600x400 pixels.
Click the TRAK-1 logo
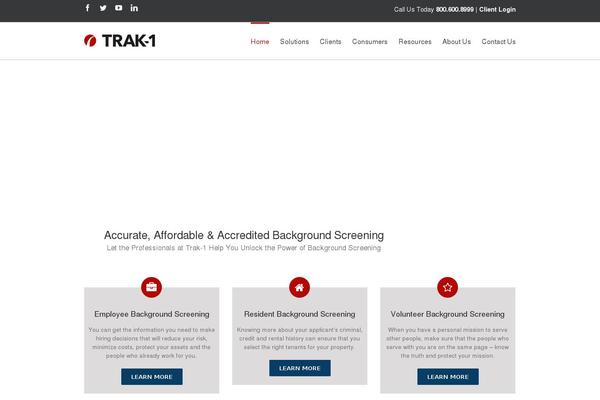(120, 41)
